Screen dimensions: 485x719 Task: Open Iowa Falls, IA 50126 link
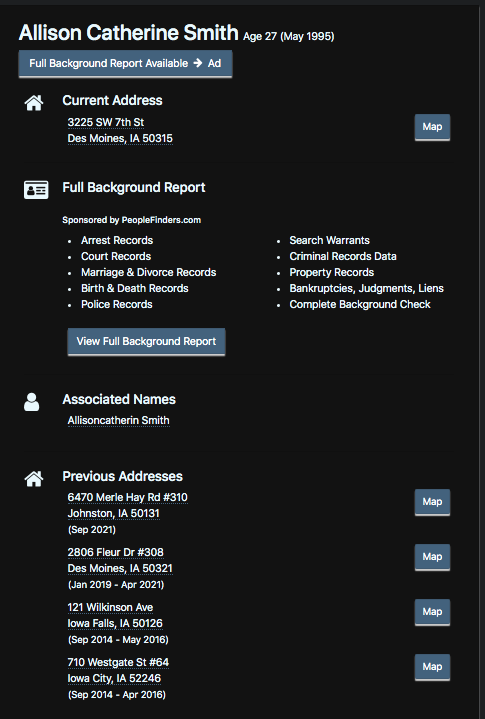coord(115,624)
